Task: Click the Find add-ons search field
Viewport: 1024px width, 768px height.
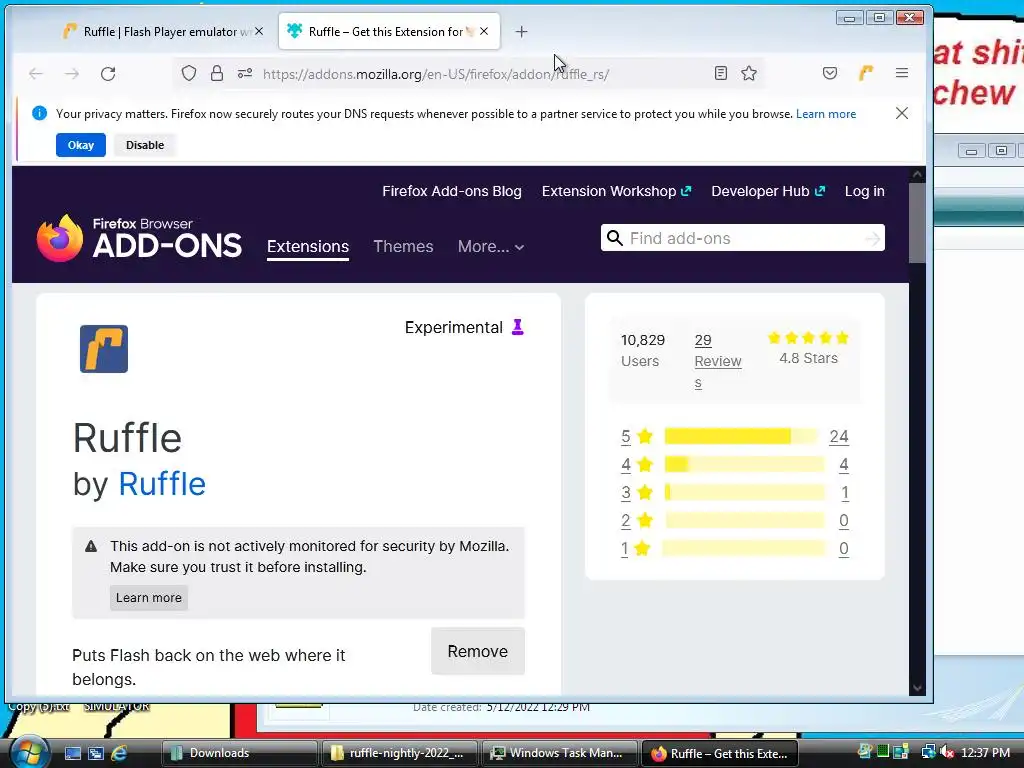Action: pos(743,238)
